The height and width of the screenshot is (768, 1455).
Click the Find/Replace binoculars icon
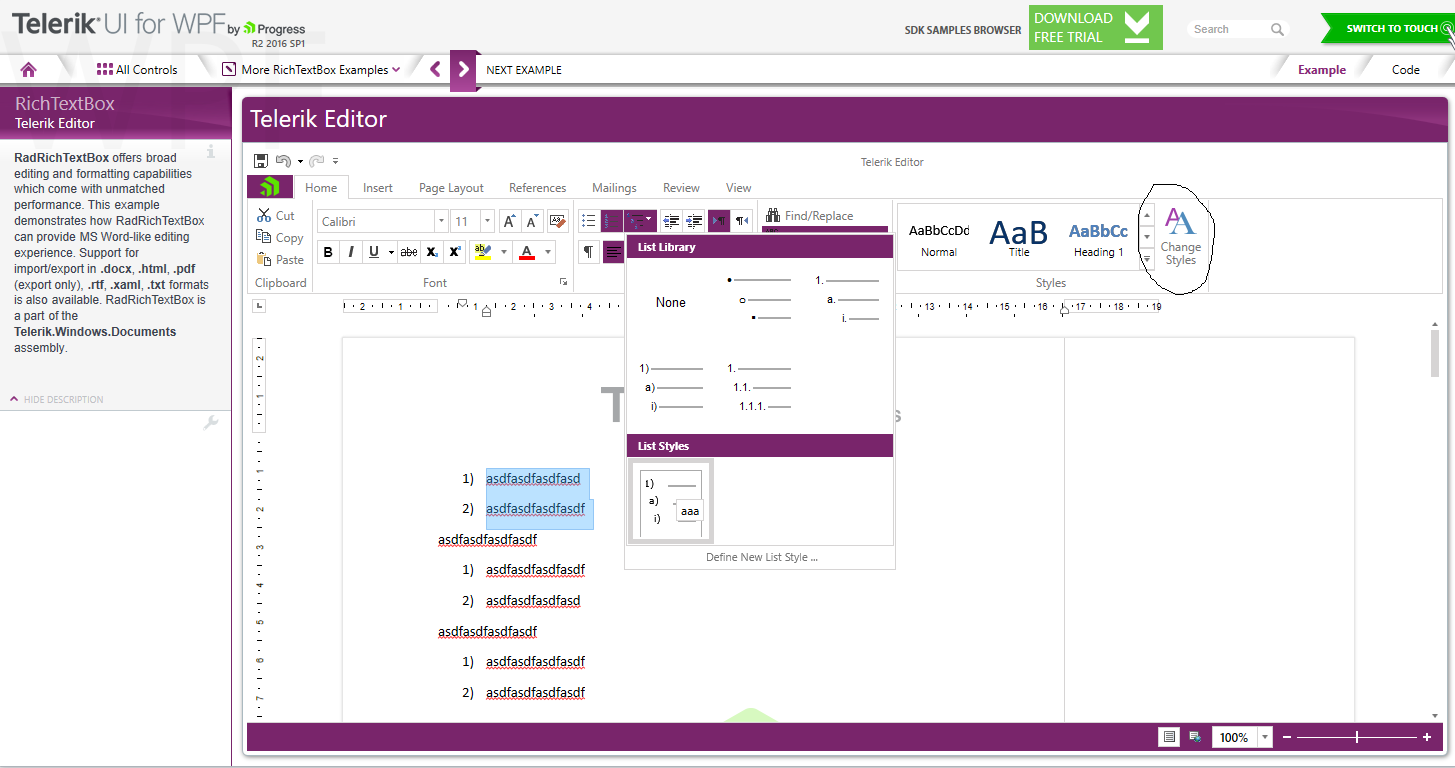coord(774,215)
